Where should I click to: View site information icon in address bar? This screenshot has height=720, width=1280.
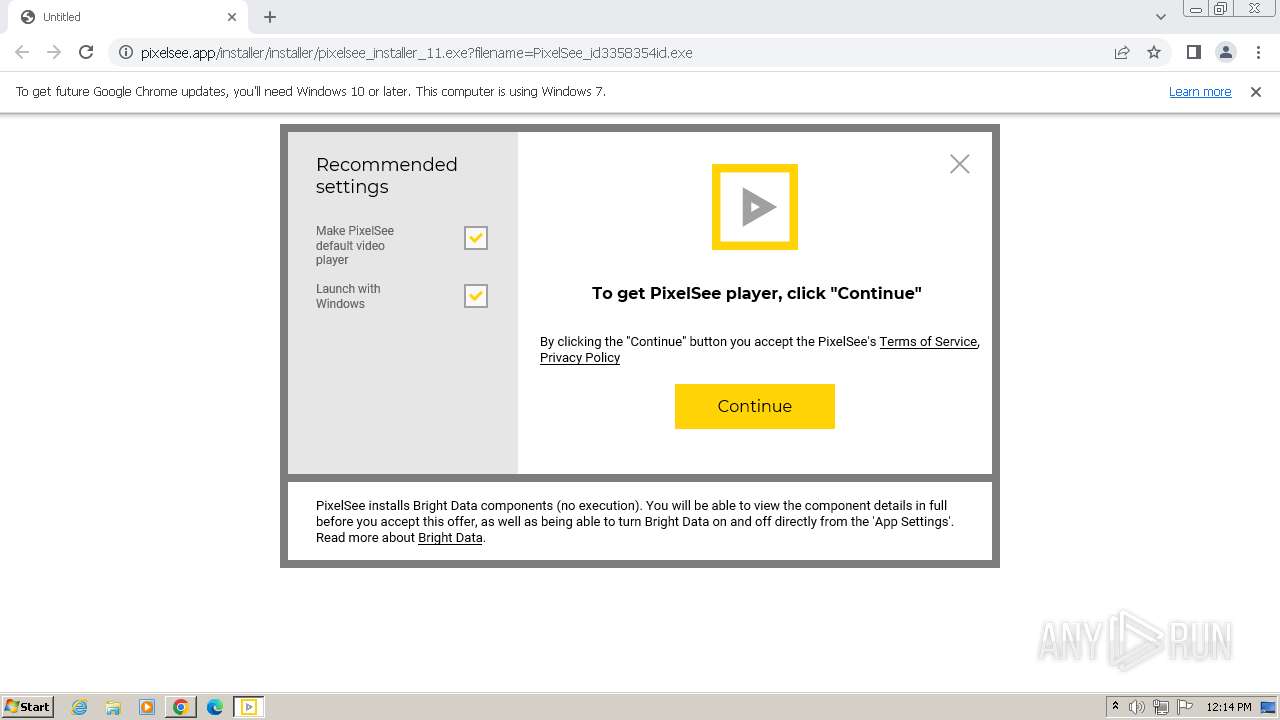[126, 52]
